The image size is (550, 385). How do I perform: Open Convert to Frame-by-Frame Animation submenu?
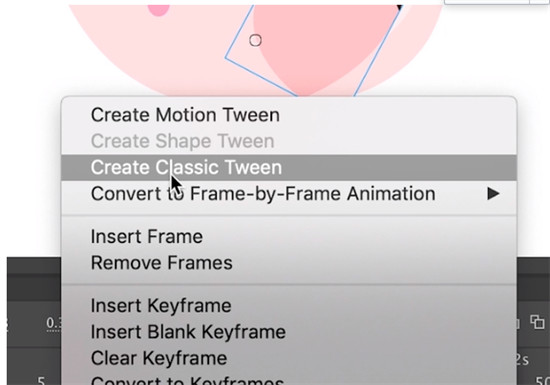[288, 194]
